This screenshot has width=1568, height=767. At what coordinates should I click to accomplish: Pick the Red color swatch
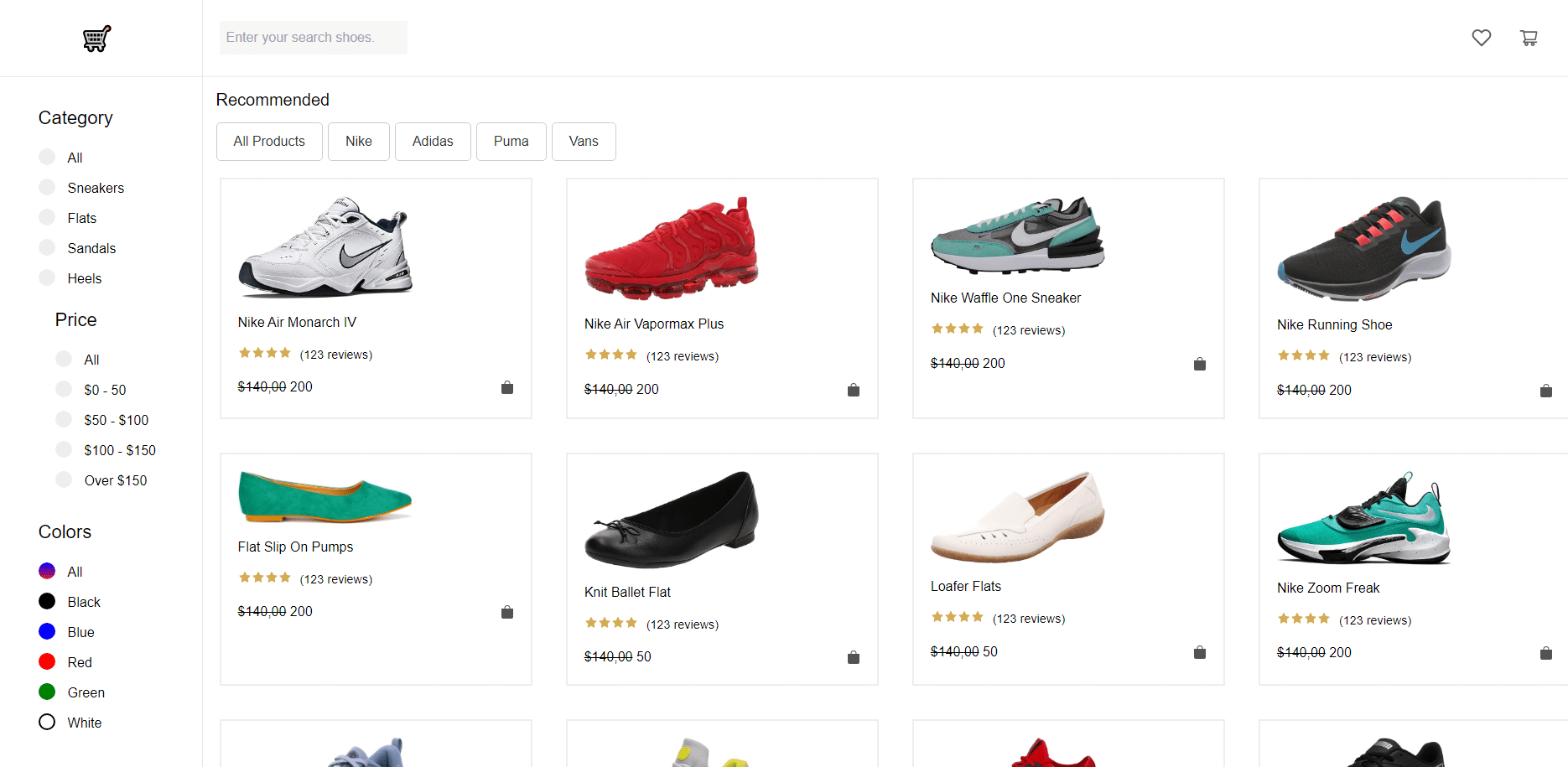pyautogui.click(x=47, y=661)
